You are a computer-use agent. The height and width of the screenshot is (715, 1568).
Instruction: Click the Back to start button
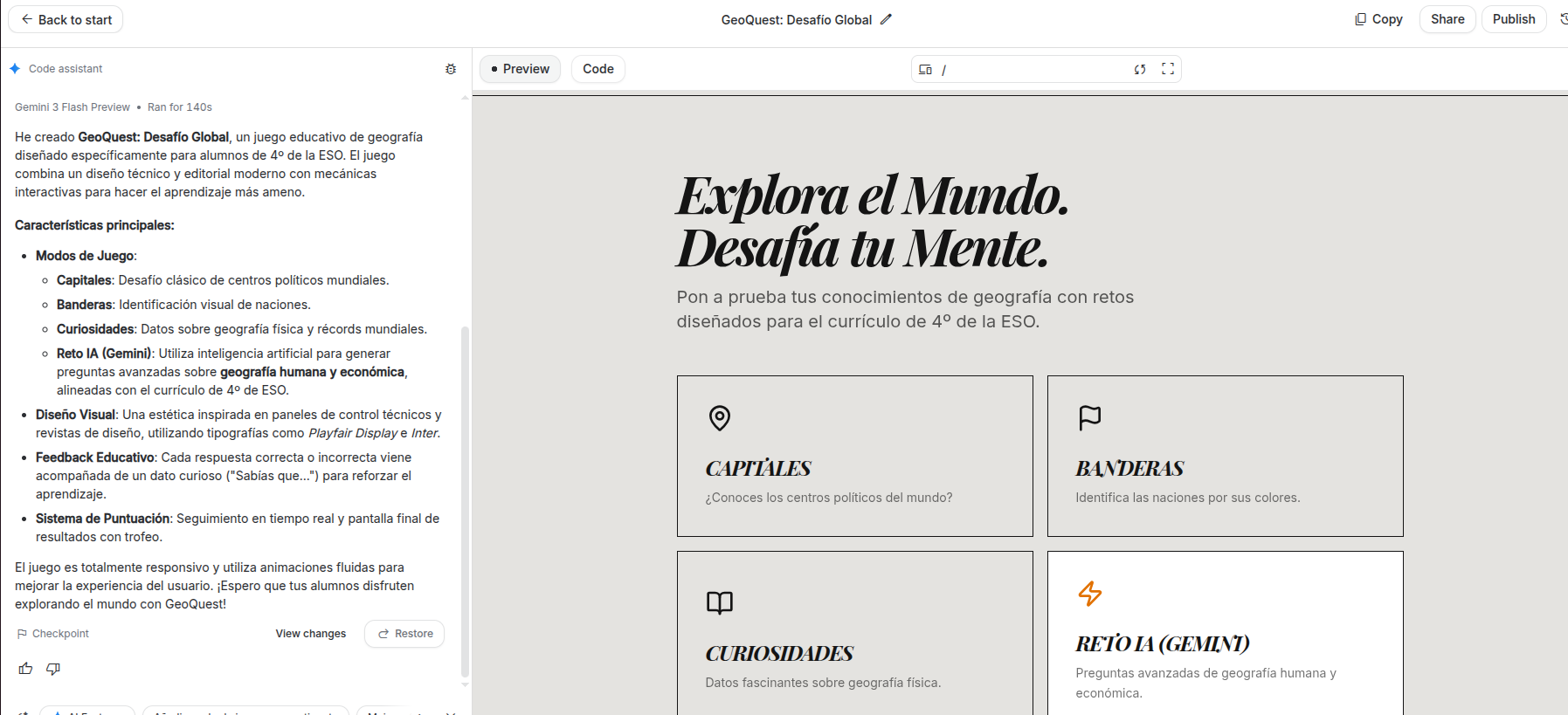click(x=66, y=19)
